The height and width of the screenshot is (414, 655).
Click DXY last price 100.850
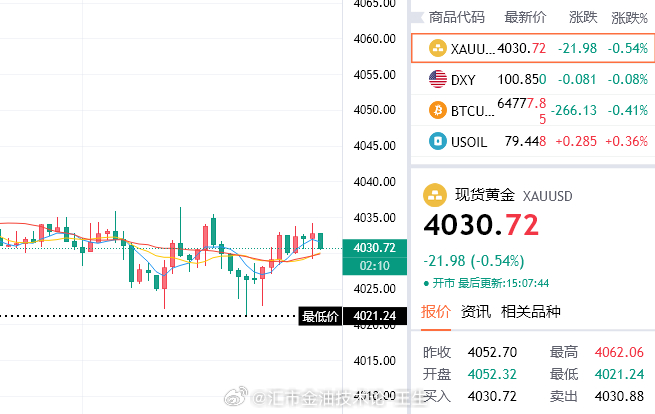(x=522, y=79)
